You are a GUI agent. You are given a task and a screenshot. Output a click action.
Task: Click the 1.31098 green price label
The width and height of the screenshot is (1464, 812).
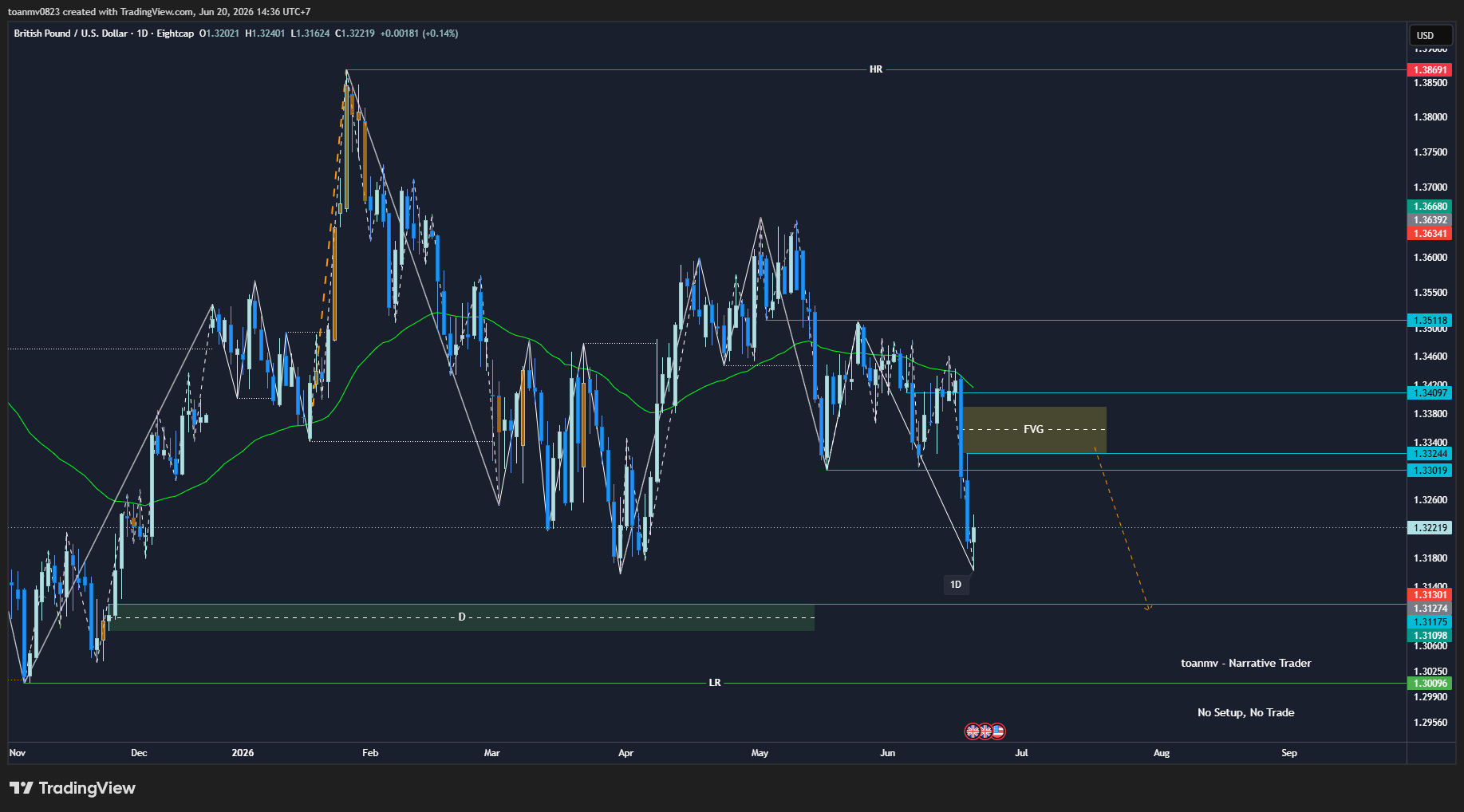1430,636
